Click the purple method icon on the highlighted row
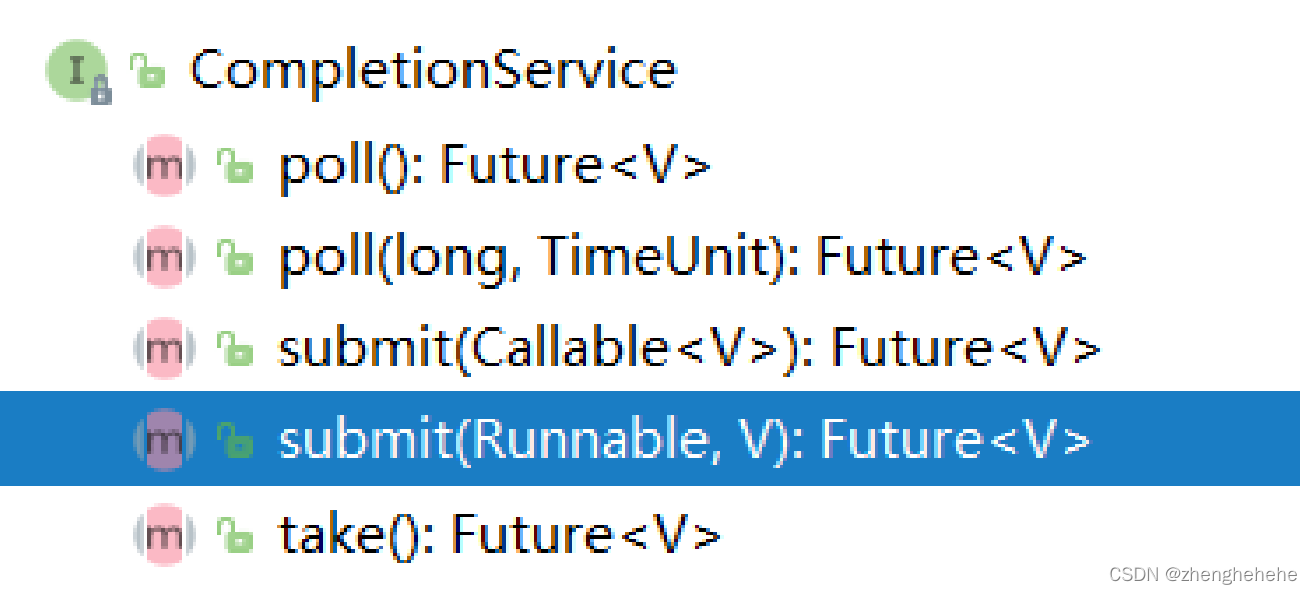This screenshot has height=594, width=1312. pyautogui.click(x=162, y=438)
